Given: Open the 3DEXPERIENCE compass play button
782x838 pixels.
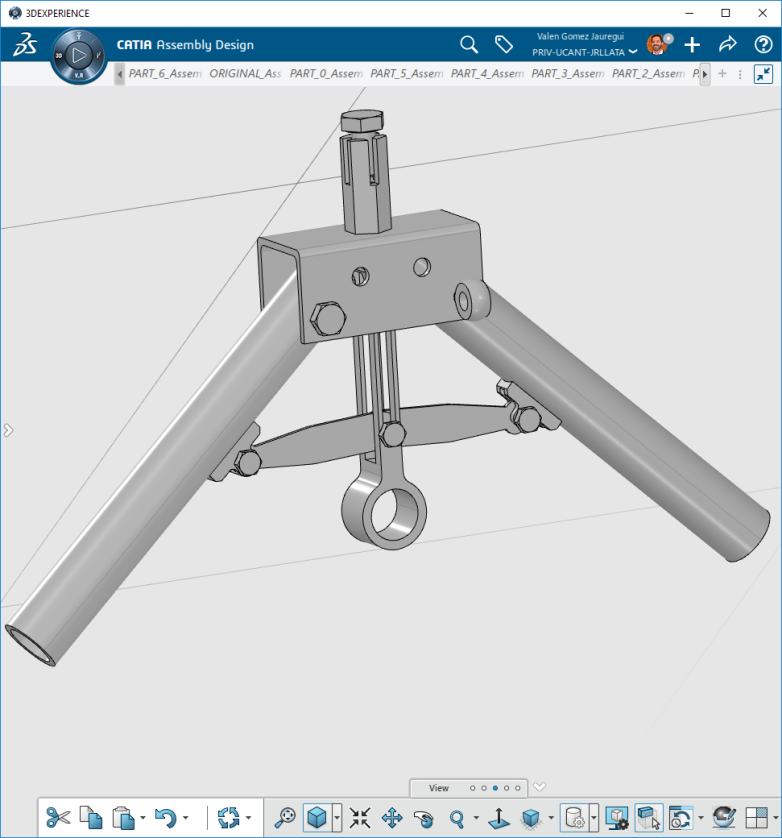Looking at the screenshot, I should pyautogui.click(x=79, y=55).
